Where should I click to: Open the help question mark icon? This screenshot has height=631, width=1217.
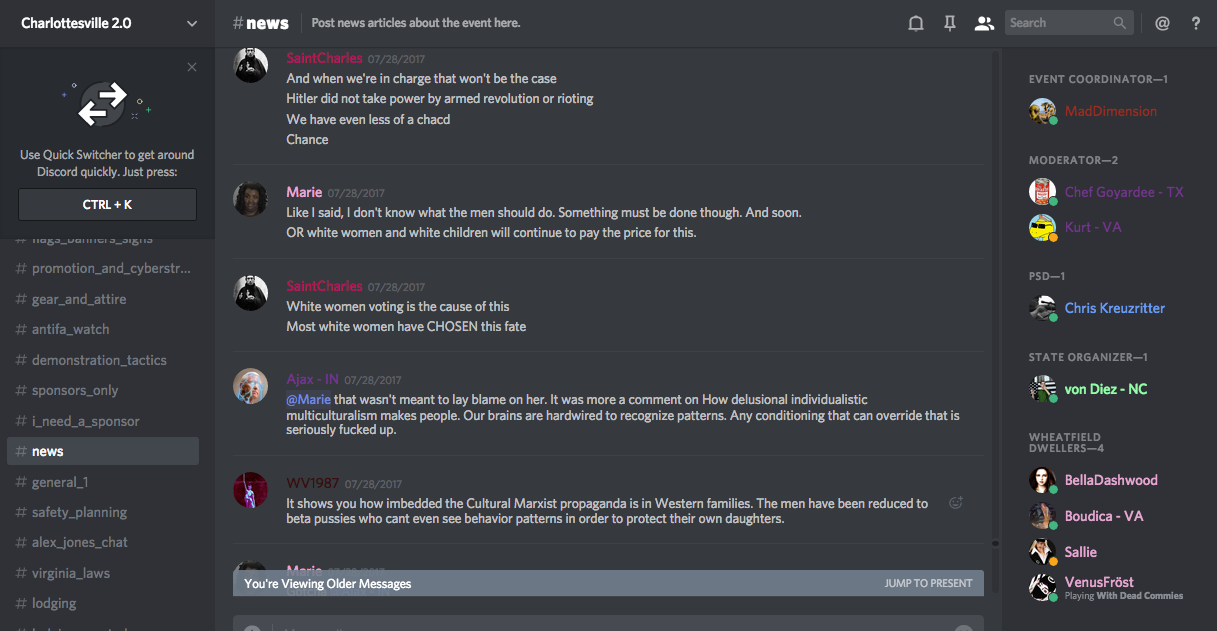click(1195, 23)
